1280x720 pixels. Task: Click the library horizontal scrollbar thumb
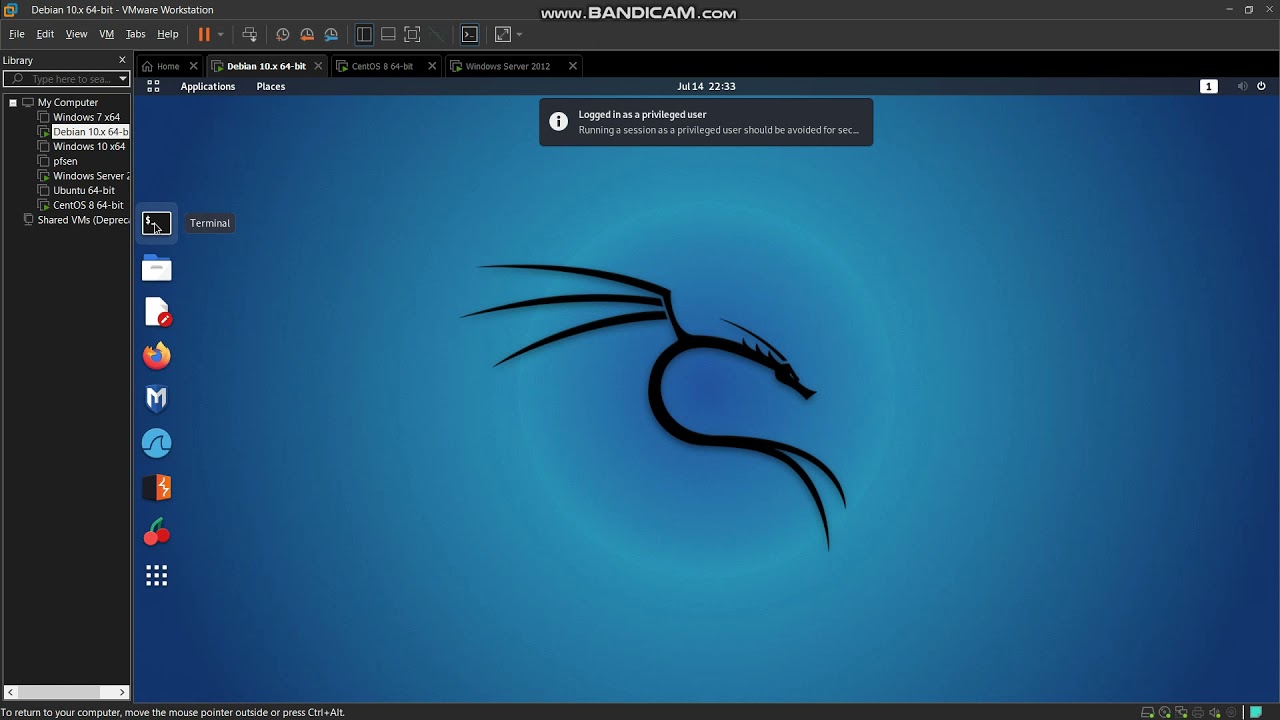pos(58,692)
